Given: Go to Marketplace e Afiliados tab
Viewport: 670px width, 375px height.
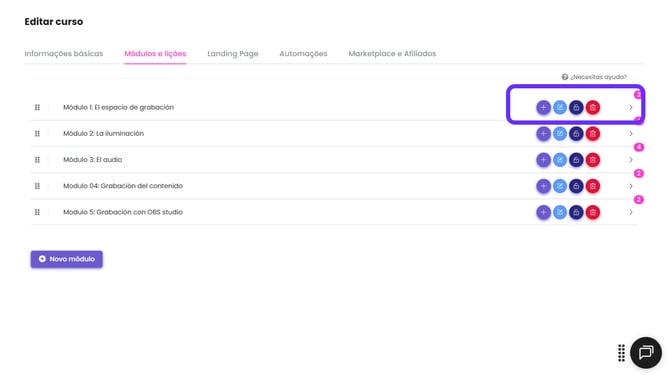Looking at the screenshot, I should tap(392, 54).
